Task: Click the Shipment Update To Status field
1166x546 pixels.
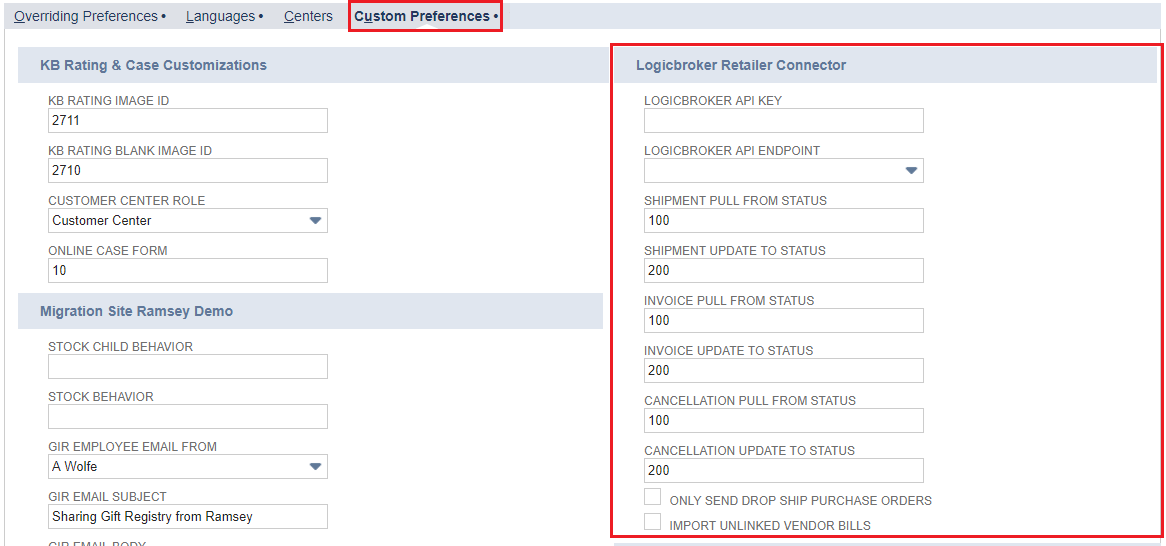Action: [783, 271]
